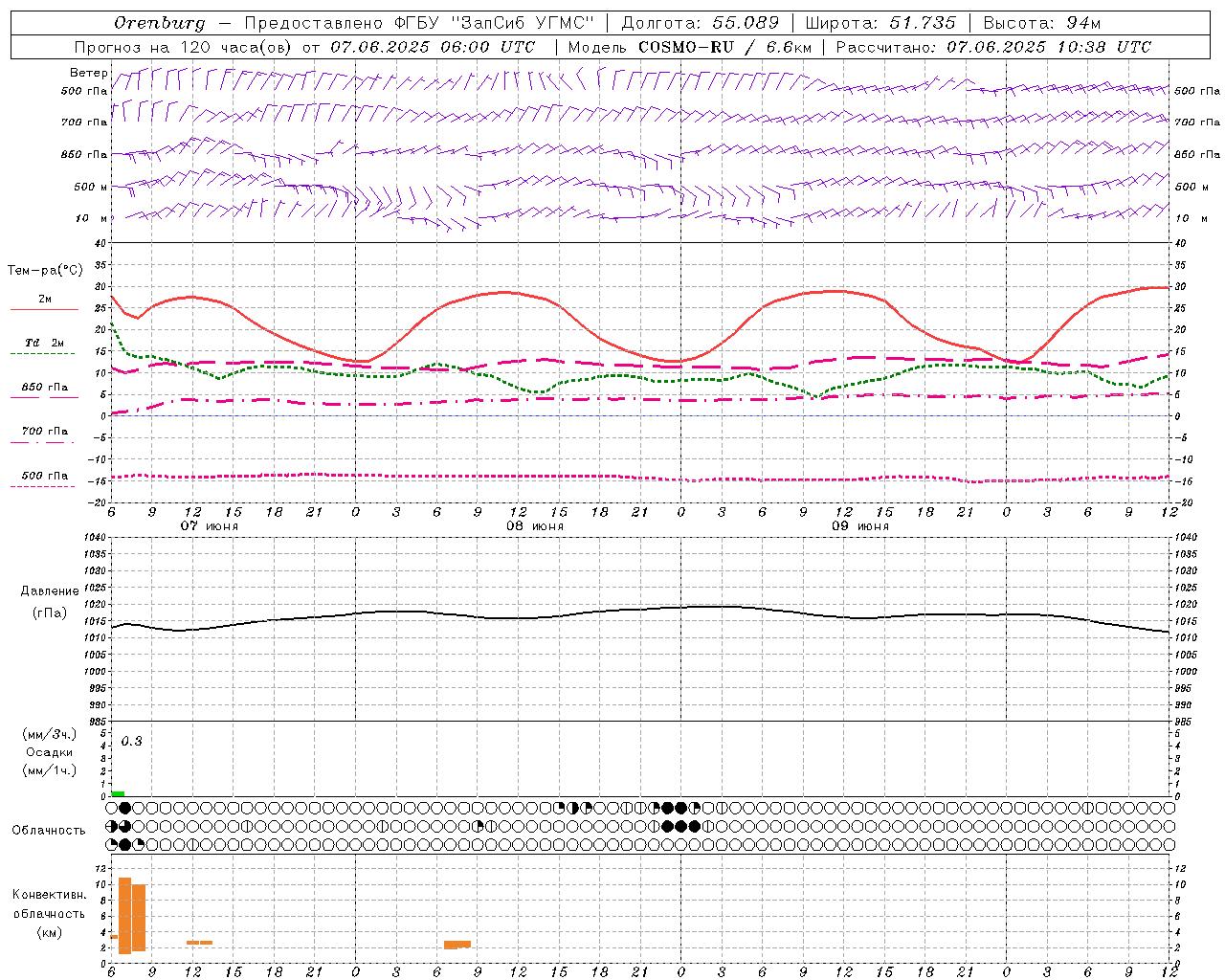Click the "Модель COSMO-RU / 6.6км" text
This screenshot has height=980, width=1225.
[x=689, y=47]
